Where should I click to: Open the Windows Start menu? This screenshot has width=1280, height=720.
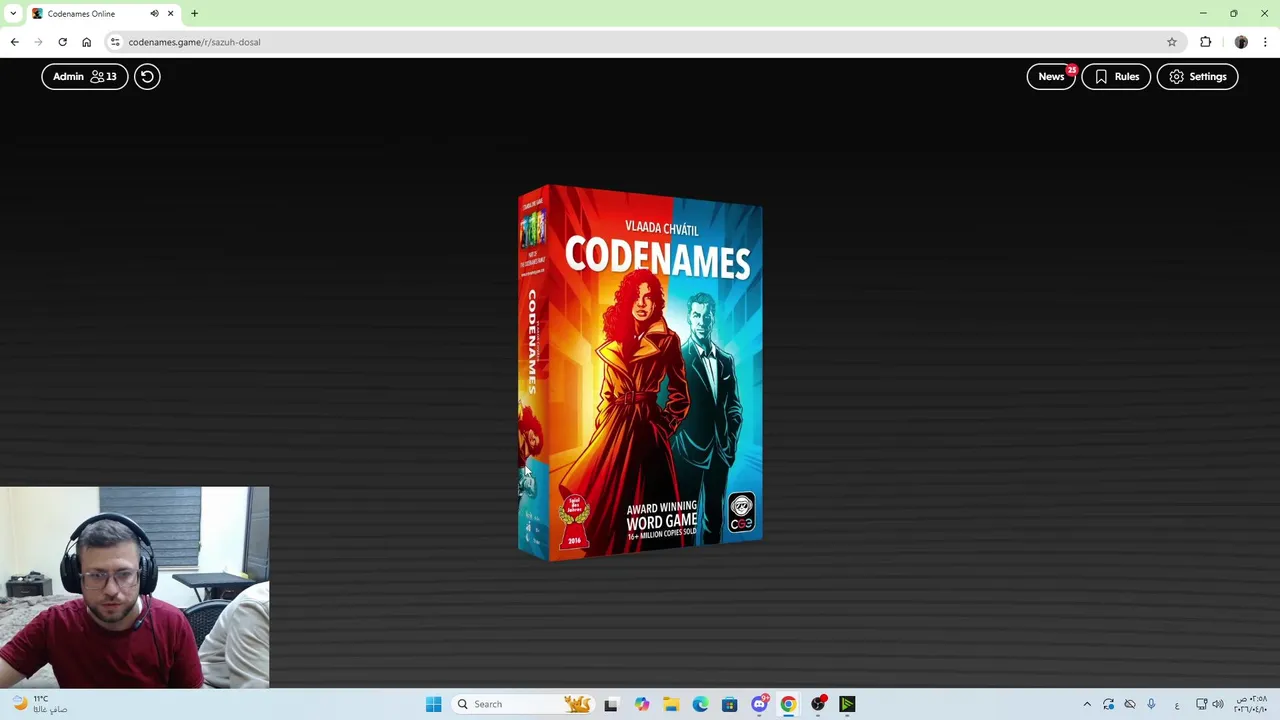[433, 704]
